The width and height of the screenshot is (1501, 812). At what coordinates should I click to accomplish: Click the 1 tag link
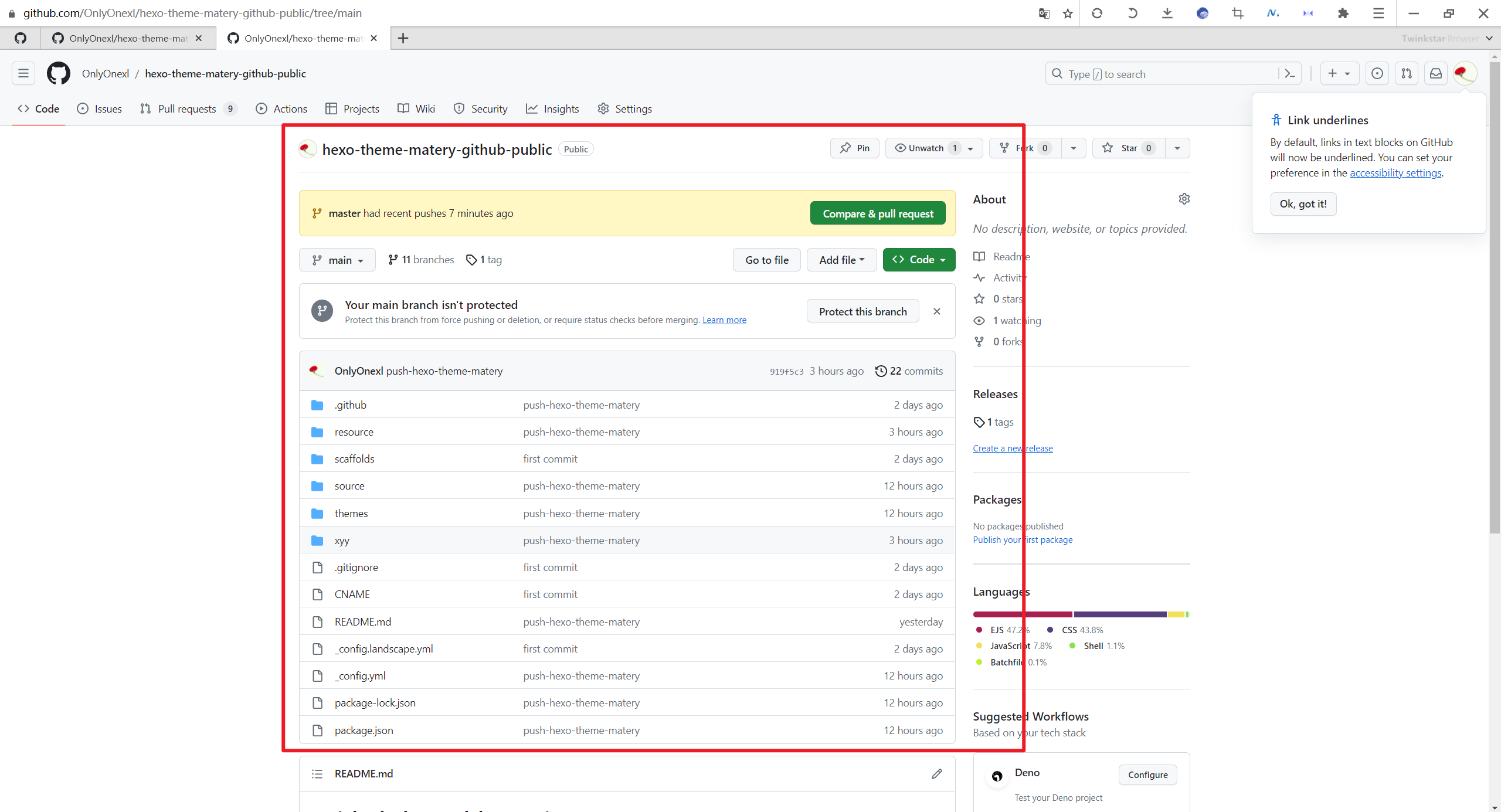484,260
